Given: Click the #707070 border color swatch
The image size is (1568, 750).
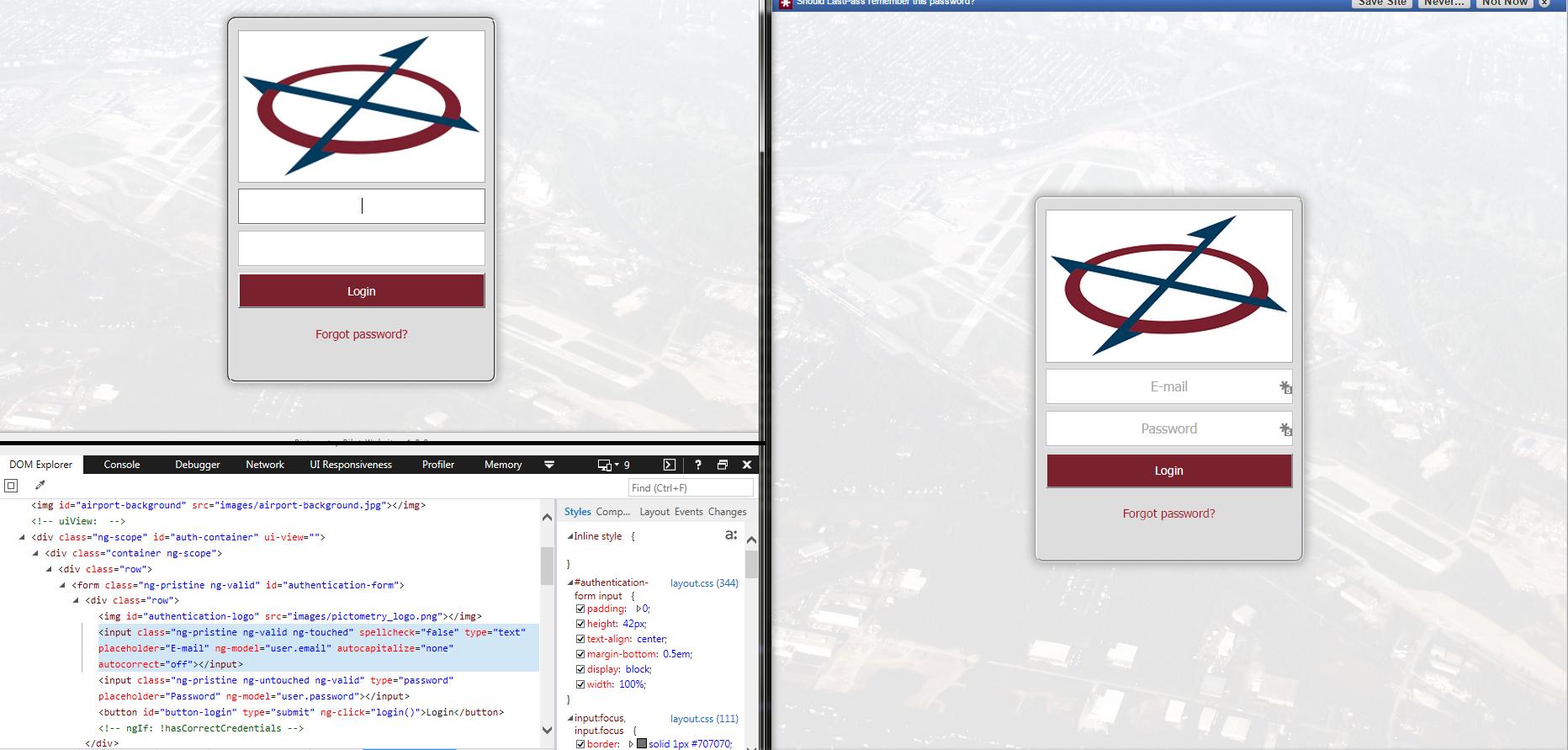Looking at the screenshot, I should tap(642, 744).
